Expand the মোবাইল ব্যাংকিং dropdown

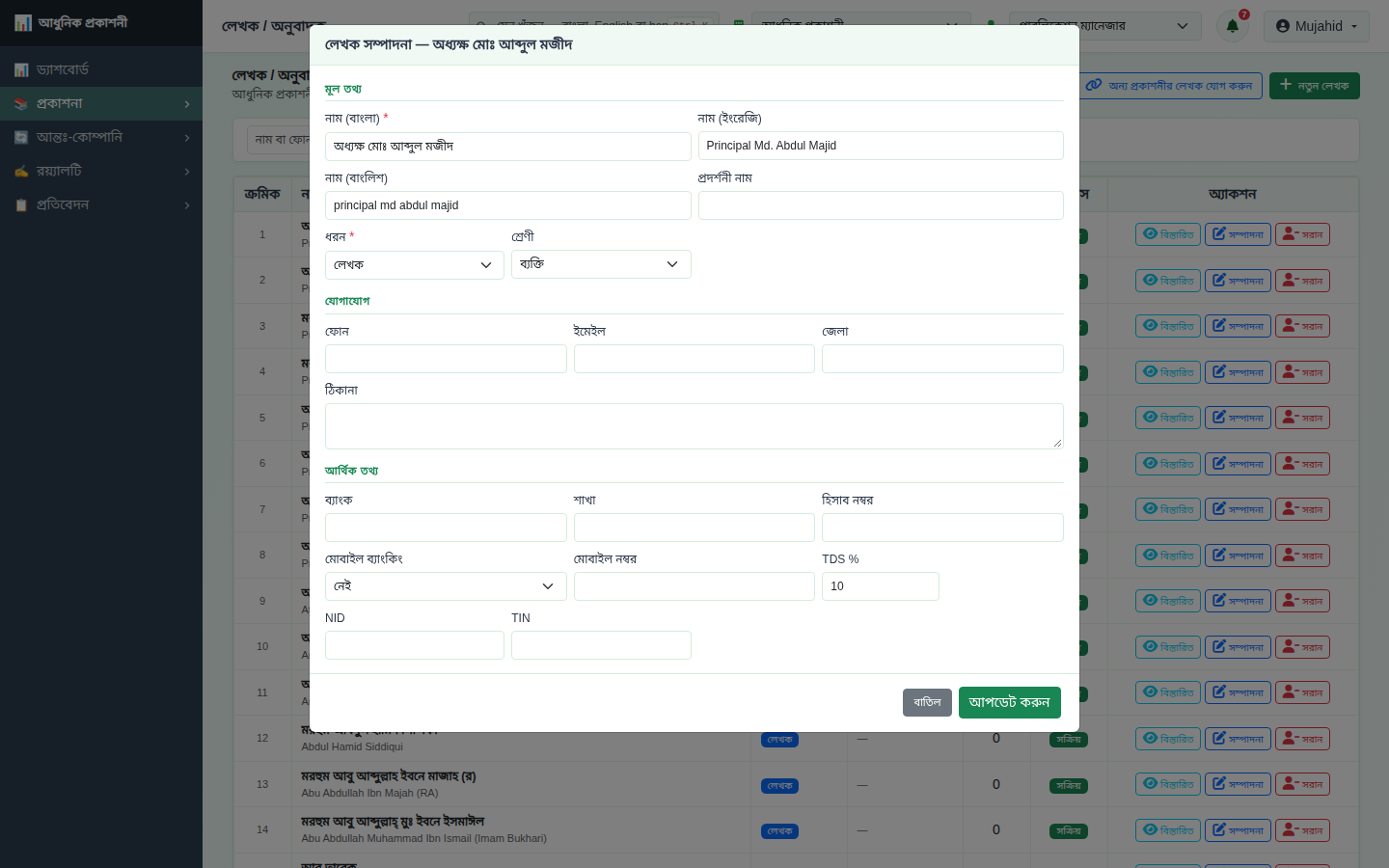coord(446,586)
